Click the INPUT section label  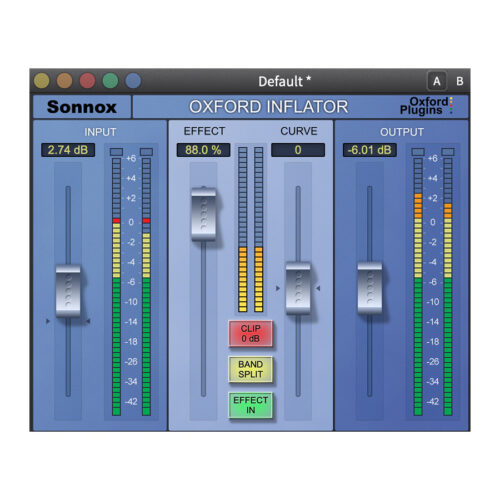tap(100, 132)
